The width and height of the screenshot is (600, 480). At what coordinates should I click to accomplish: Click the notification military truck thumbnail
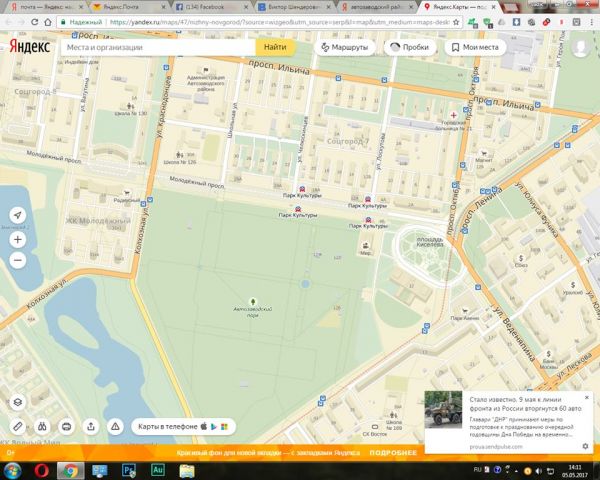pyautogui.click(x=443, y=409)
